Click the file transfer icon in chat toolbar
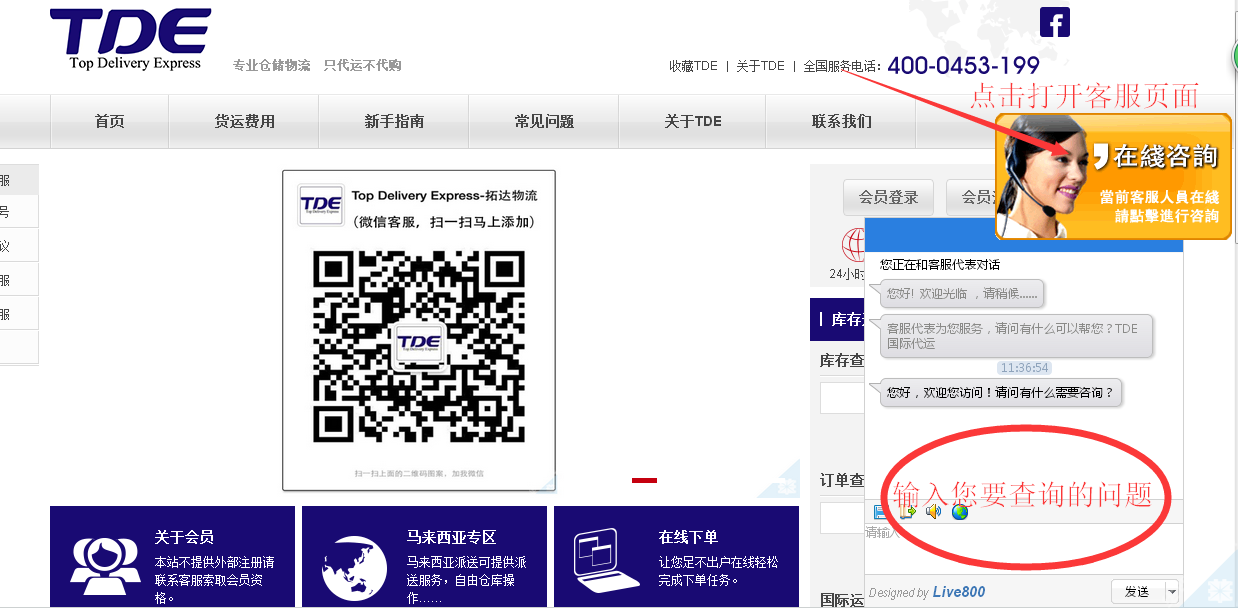 pos(908,511)
